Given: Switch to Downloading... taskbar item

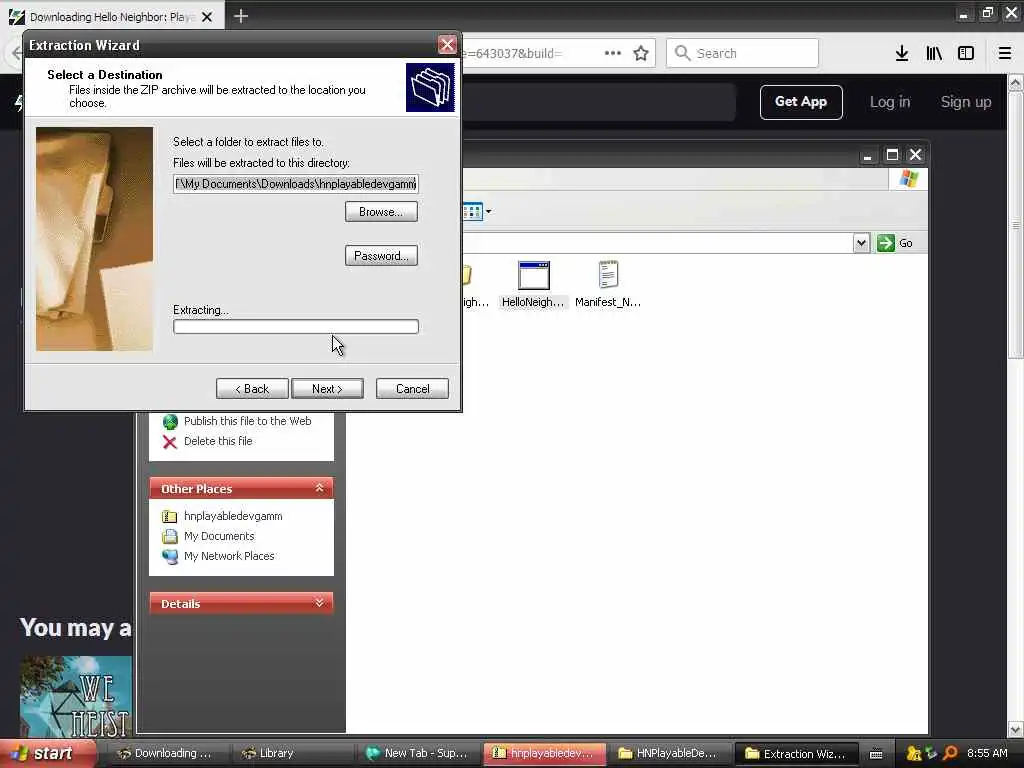Looking at the screenshot, I should [x=165, y=753].
